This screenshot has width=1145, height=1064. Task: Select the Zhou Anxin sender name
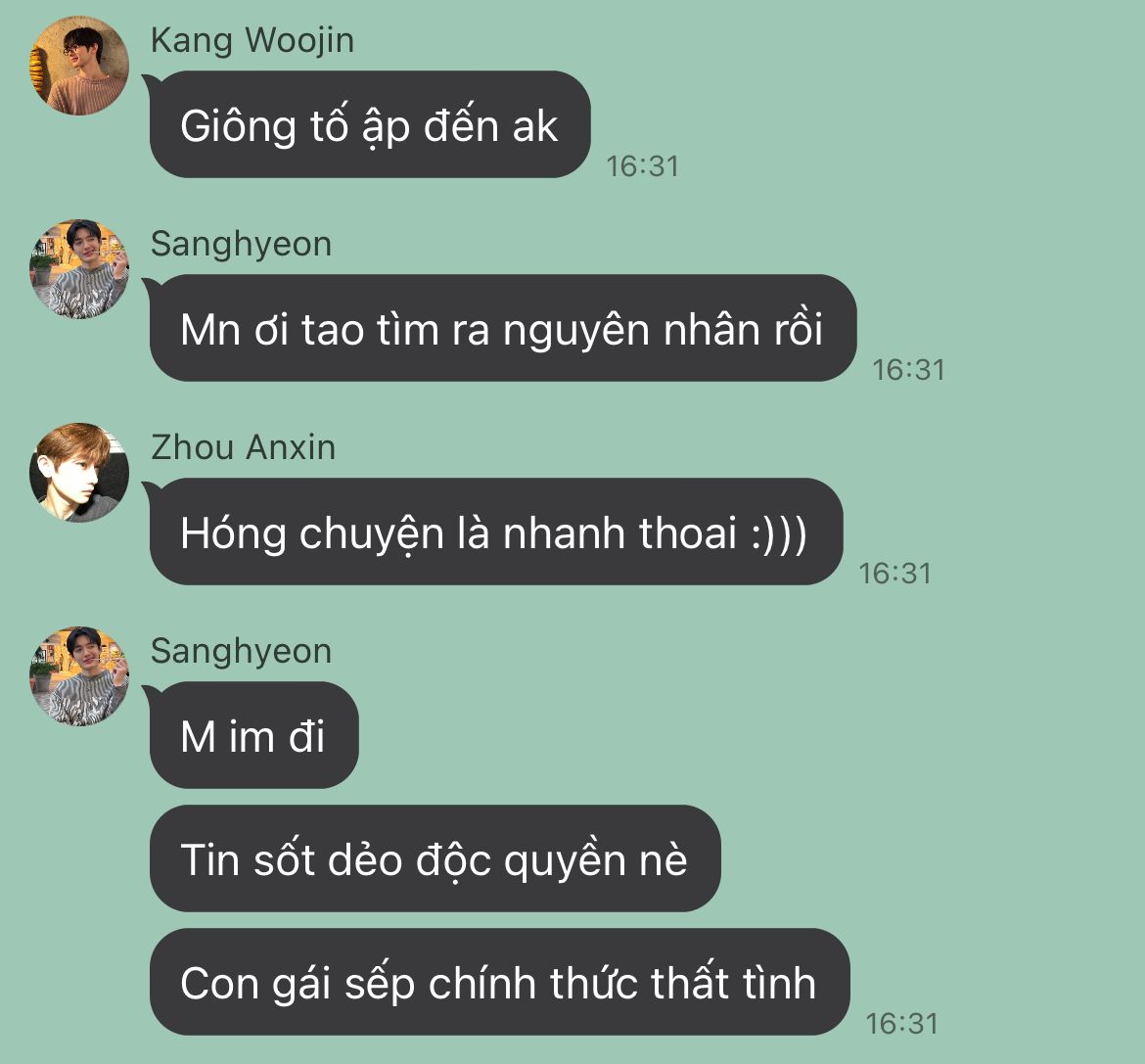pyautogui.click(x=243, y=447)
